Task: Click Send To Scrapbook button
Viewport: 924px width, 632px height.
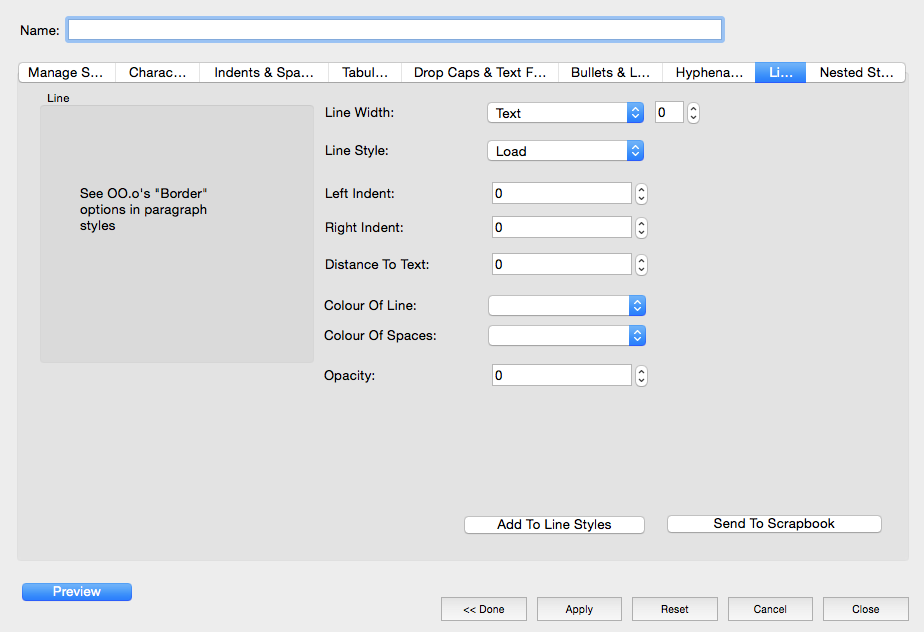Action: [774, 524]
